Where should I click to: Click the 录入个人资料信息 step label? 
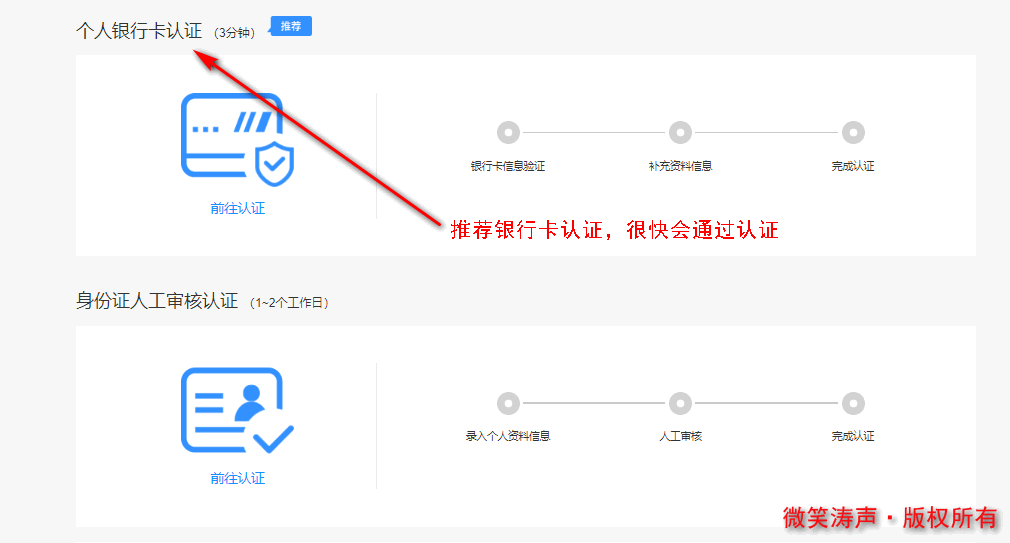508,436
